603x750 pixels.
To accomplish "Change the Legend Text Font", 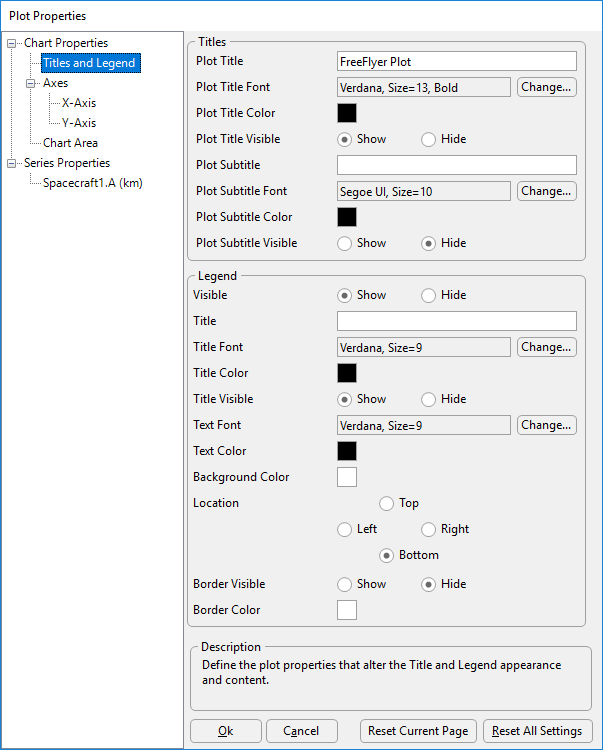I will pos(547,425).
